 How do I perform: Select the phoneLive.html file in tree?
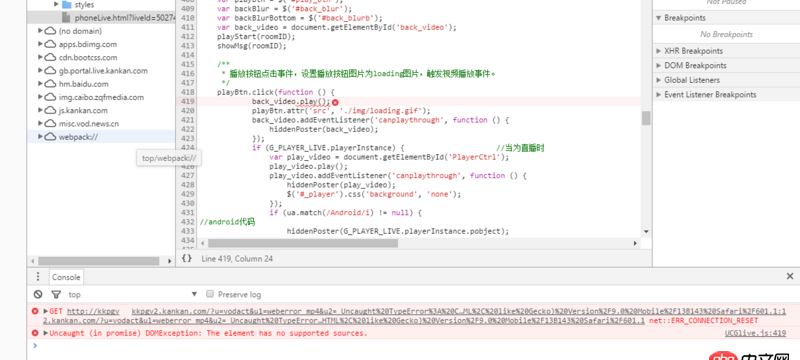point(124,18)
